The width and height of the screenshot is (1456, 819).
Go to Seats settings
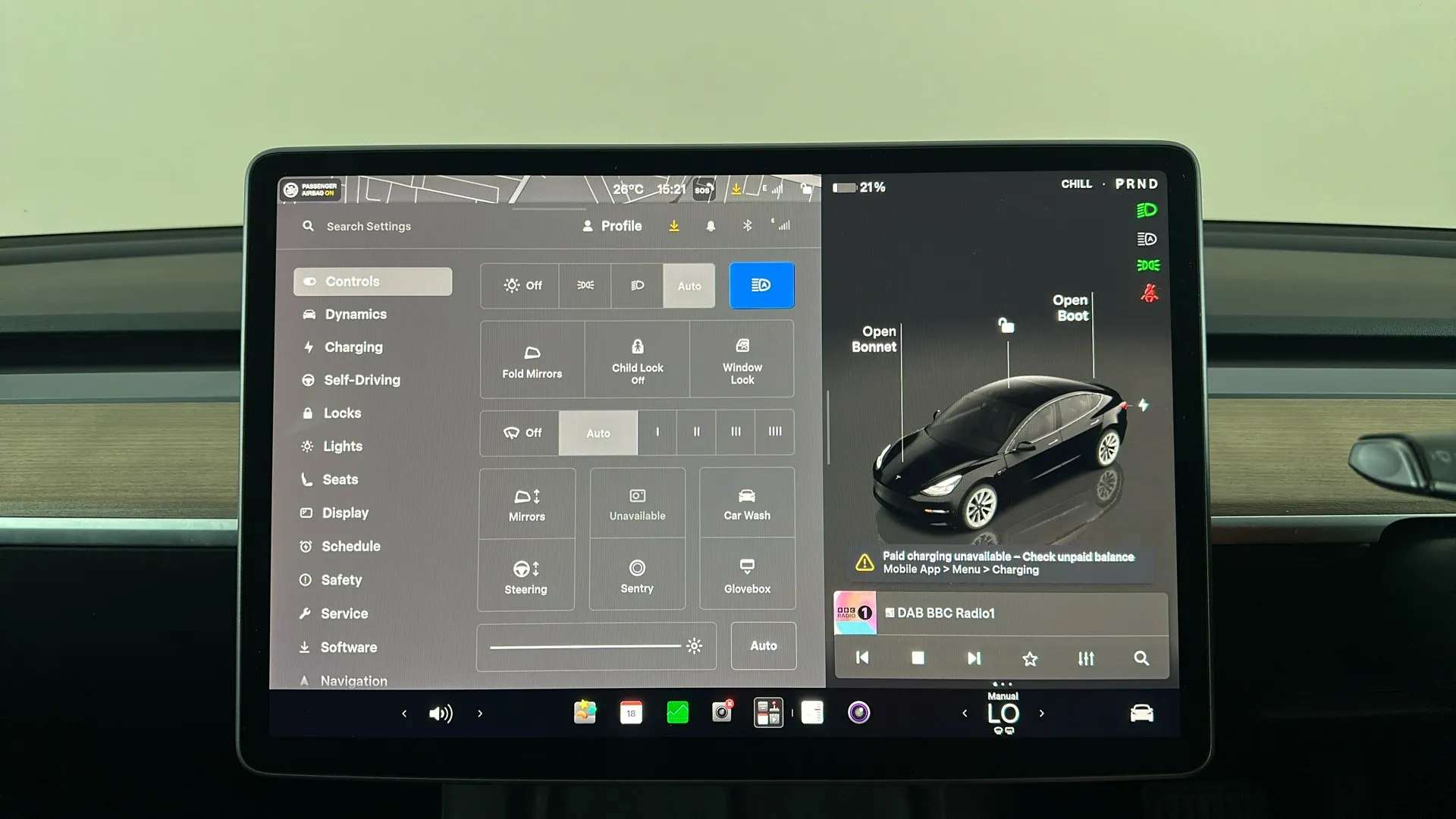click(329, 479)
